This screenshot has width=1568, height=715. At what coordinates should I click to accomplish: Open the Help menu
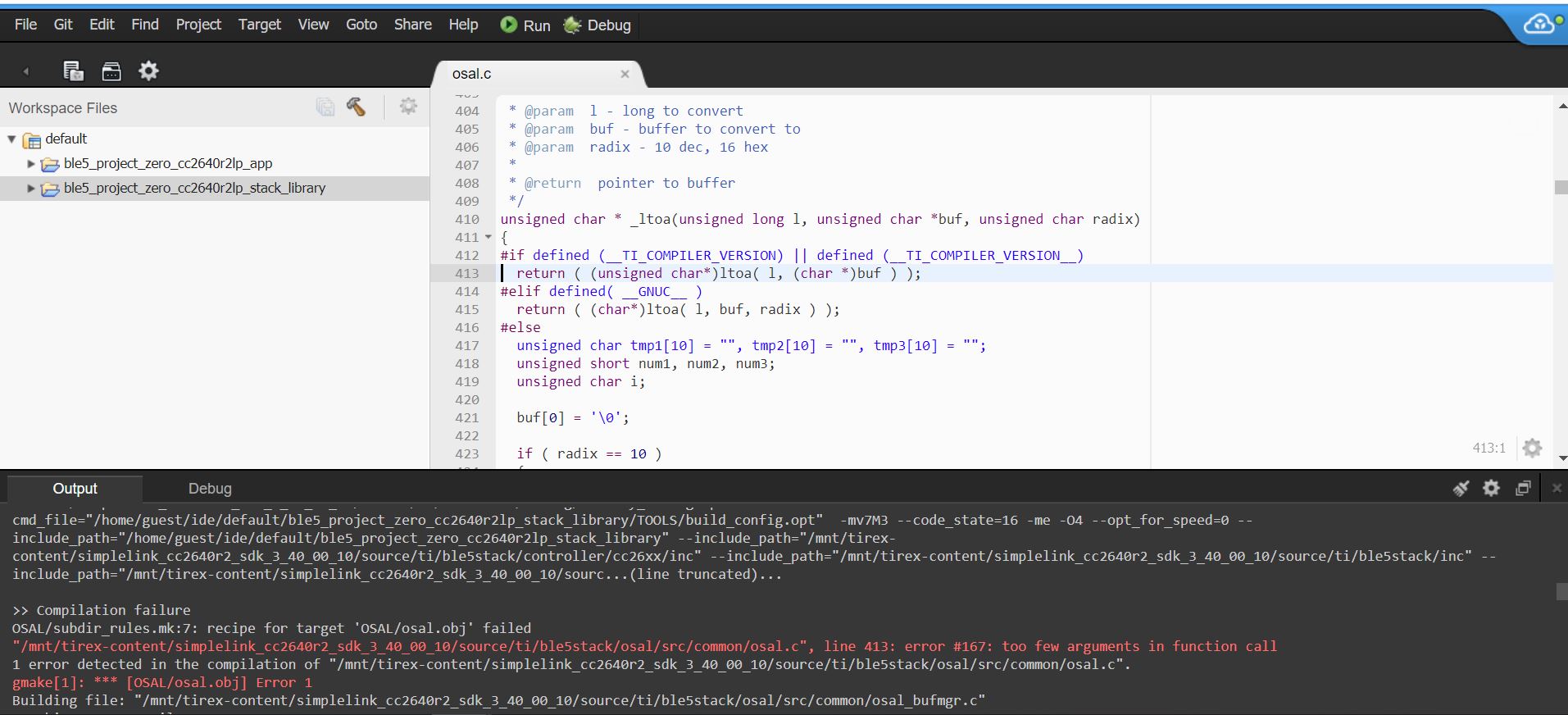463,25
